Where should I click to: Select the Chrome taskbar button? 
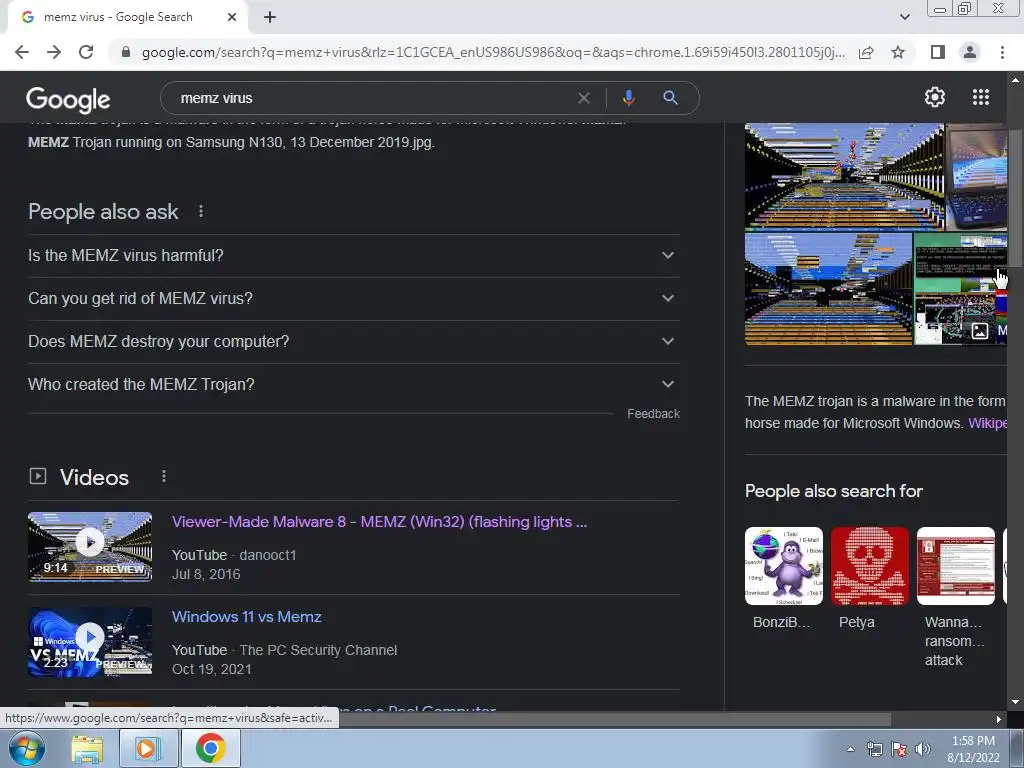[x=210, y=748]
